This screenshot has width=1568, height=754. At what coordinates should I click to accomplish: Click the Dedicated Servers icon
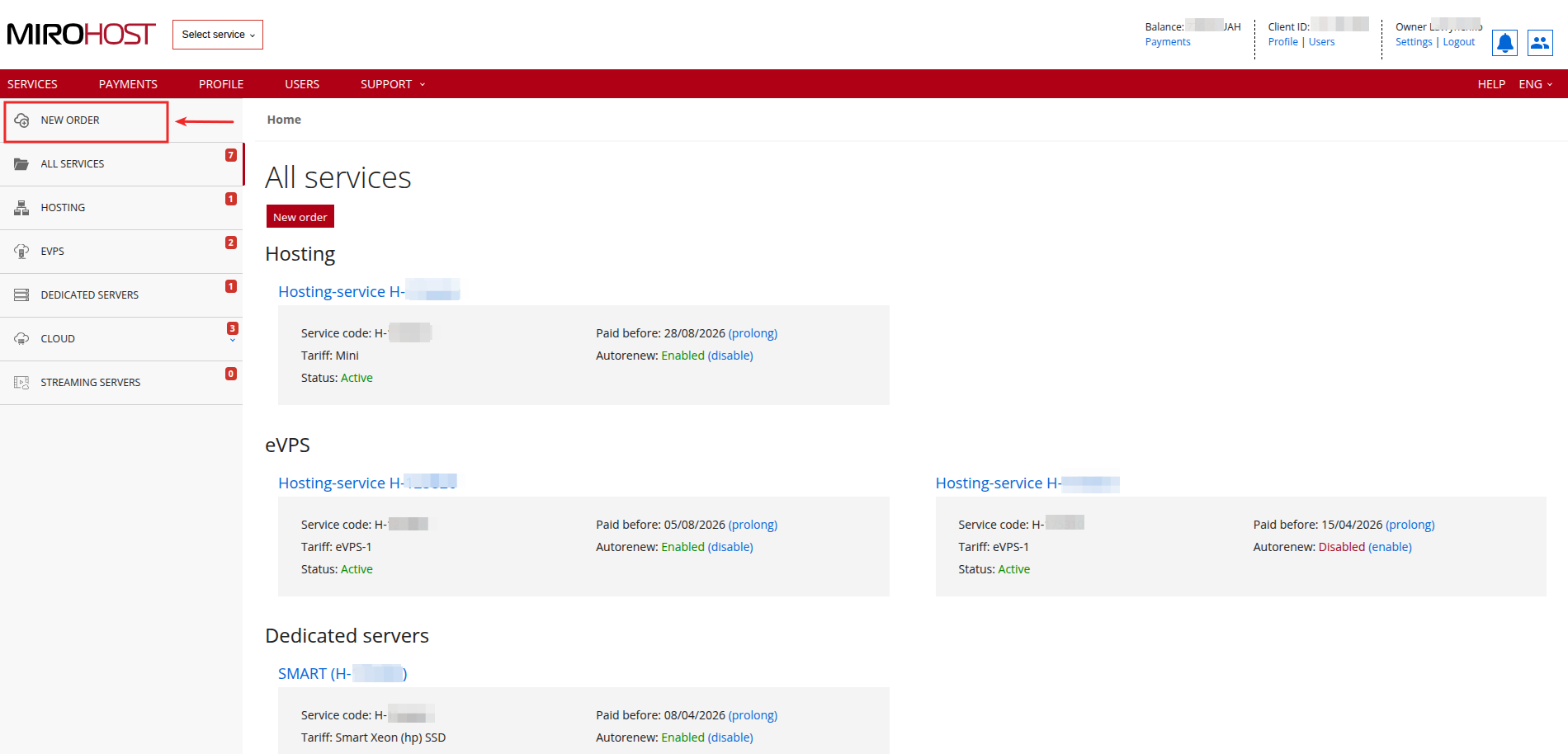(21, 295)
